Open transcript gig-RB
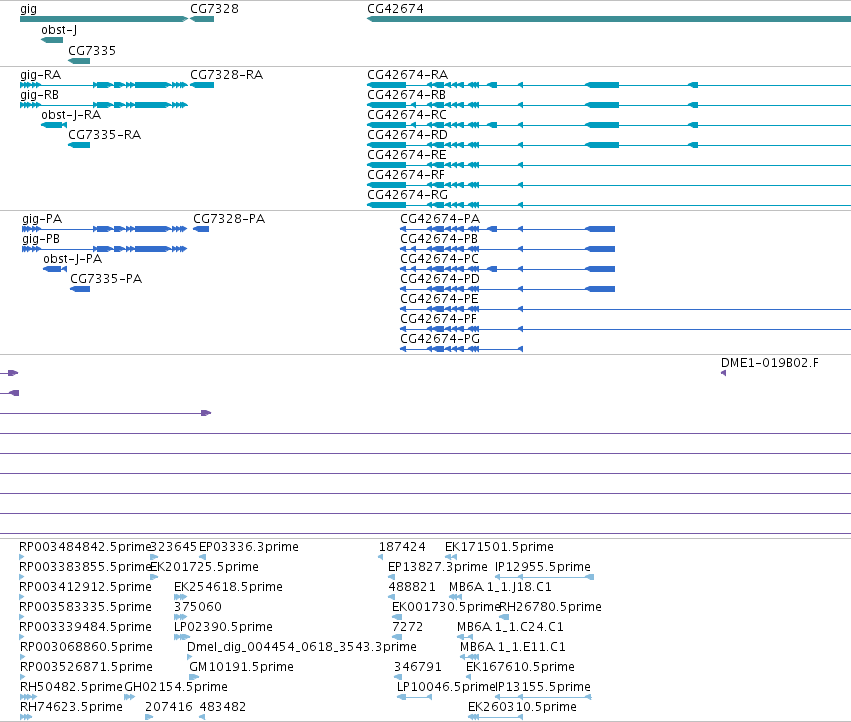The image size is (851, 722). tap(39, 94)
